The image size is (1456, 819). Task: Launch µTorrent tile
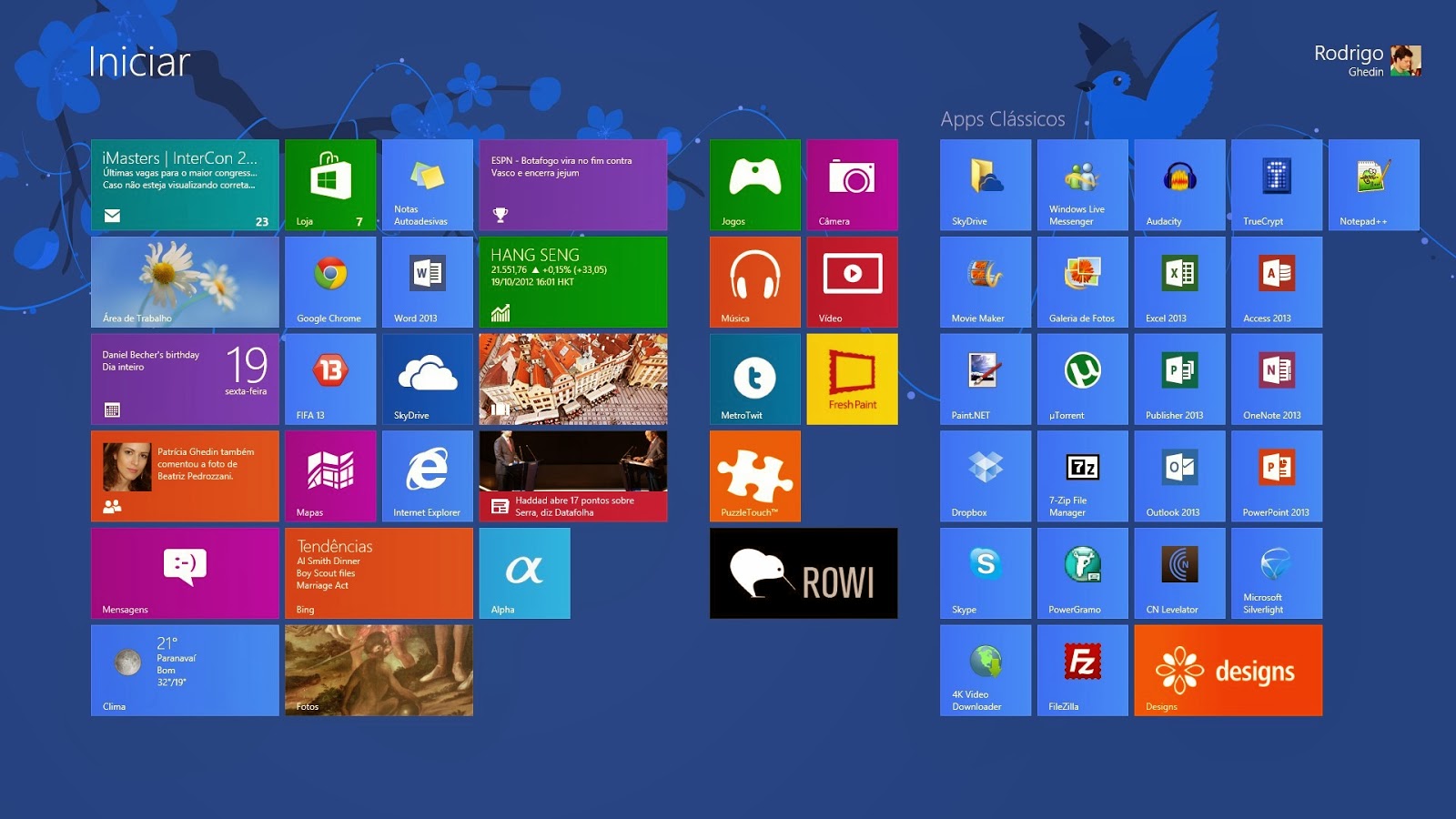point(1083,379)
